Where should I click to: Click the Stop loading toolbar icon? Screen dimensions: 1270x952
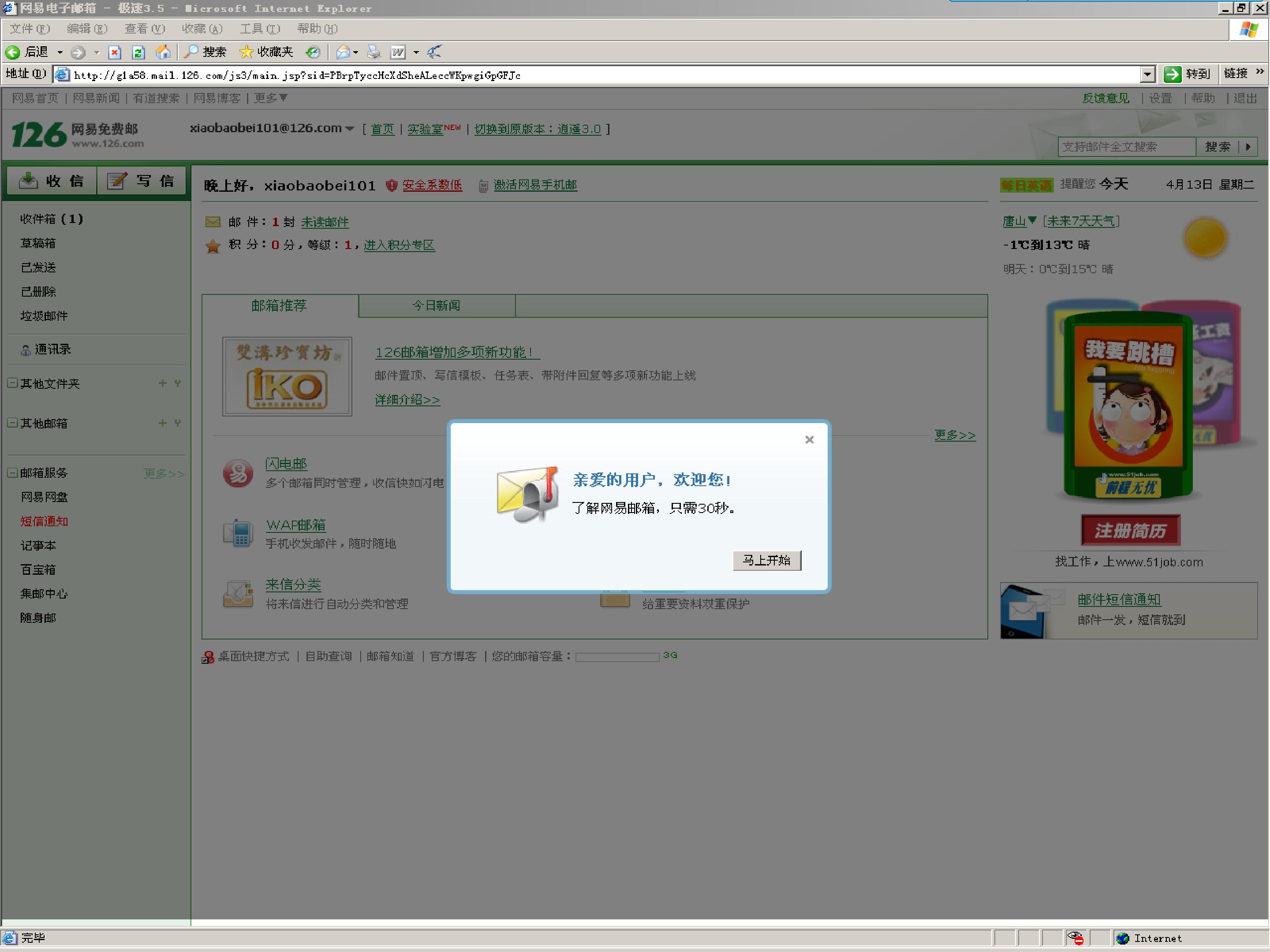coord(115,53)
